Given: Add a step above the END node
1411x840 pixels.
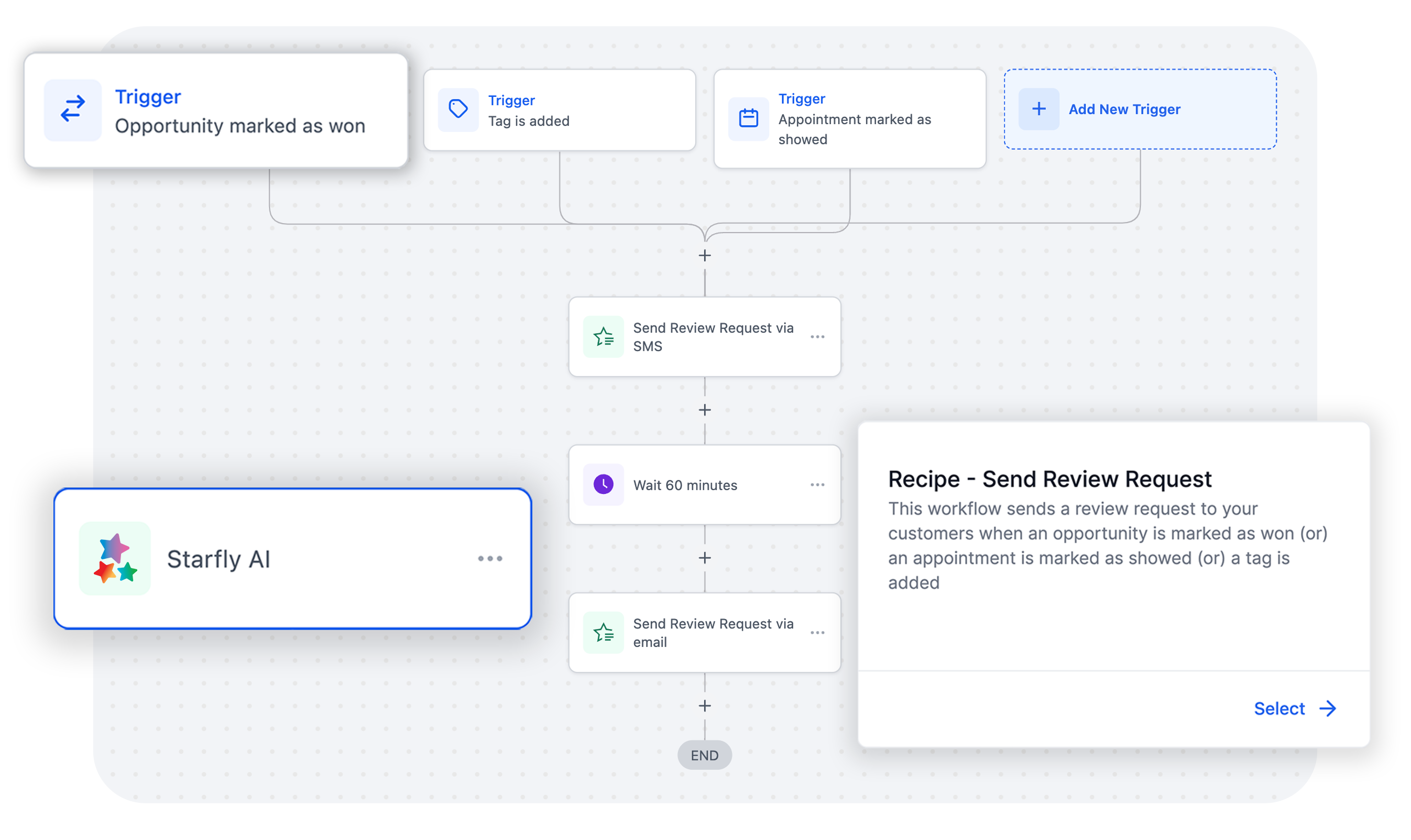Looking at the screenshot, I should coord(704,706).
